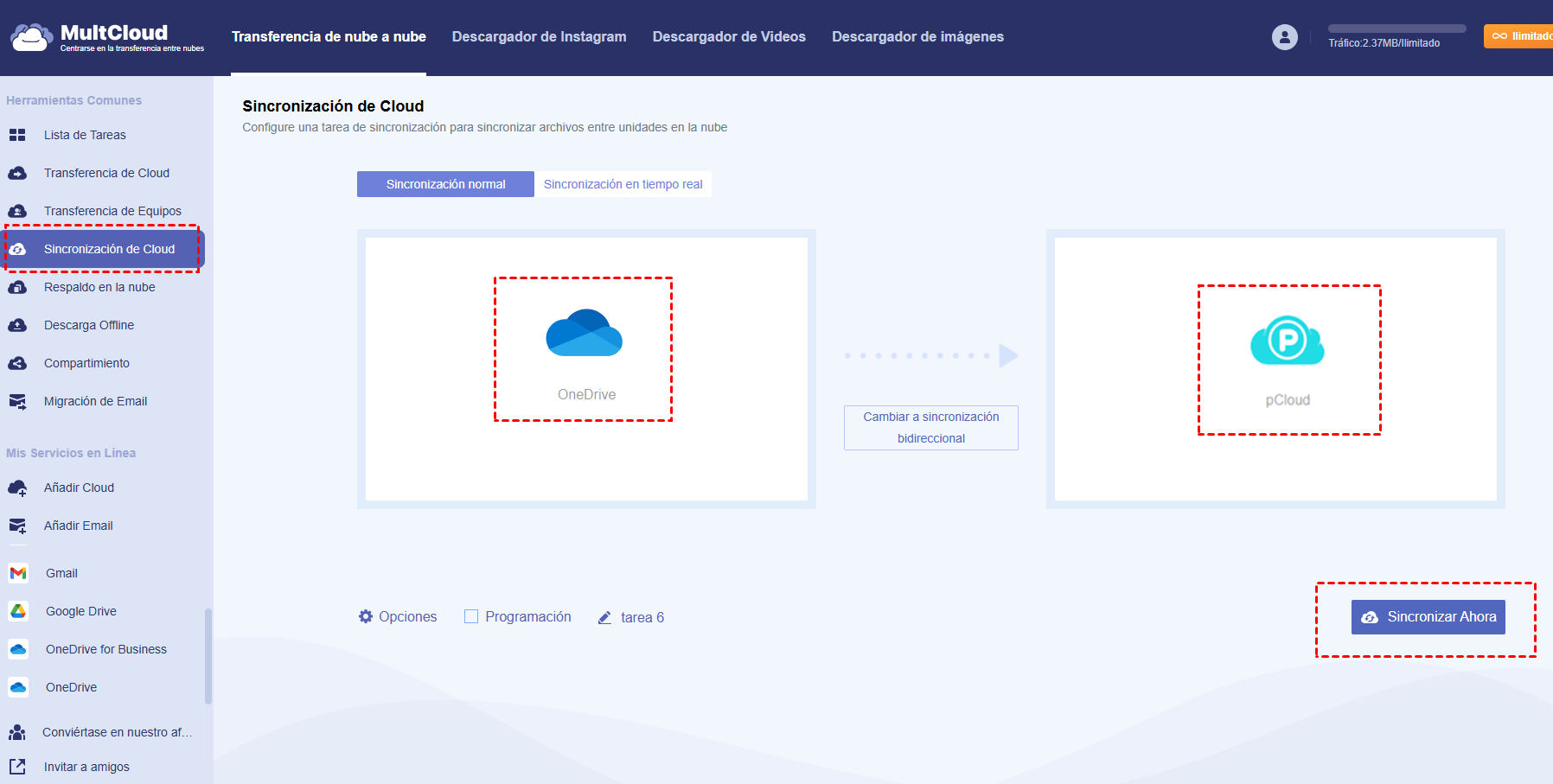Click the Gmail logo icon
The height and width of the screenshot is (784, 1553).
point(18,573)
